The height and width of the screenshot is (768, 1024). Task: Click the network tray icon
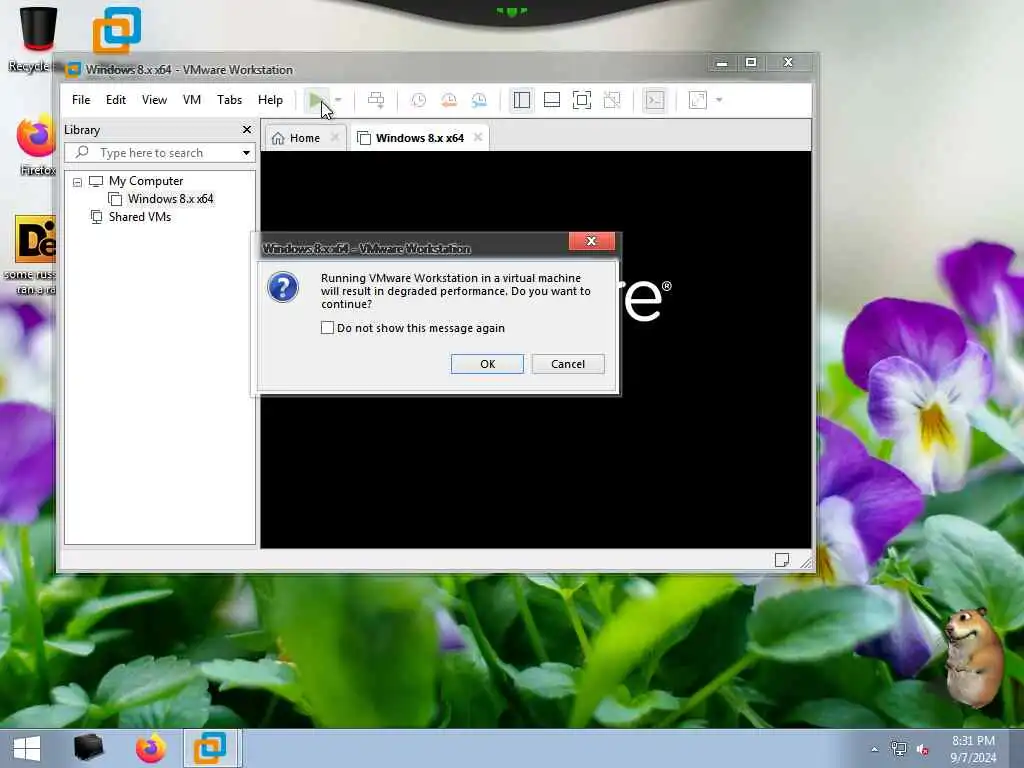899,749
